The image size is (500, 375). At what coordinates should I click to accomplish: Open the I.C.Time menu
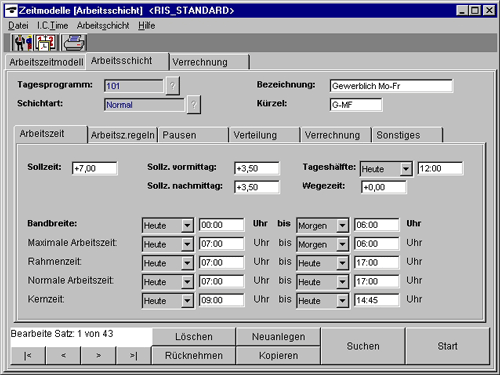[x=52, y=25]
